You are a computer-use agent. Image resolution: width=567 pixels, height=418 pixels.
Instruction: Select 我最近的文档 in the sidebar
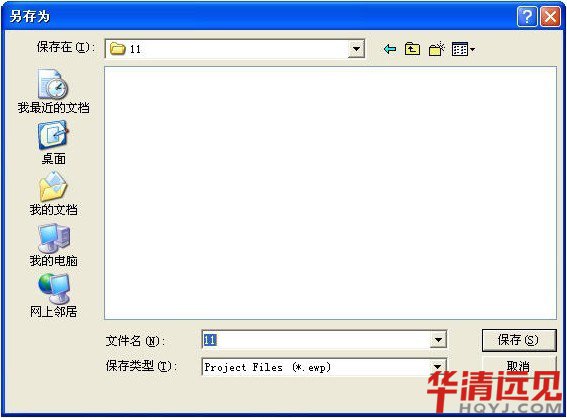pyautogui.click(x=53, y=91)
